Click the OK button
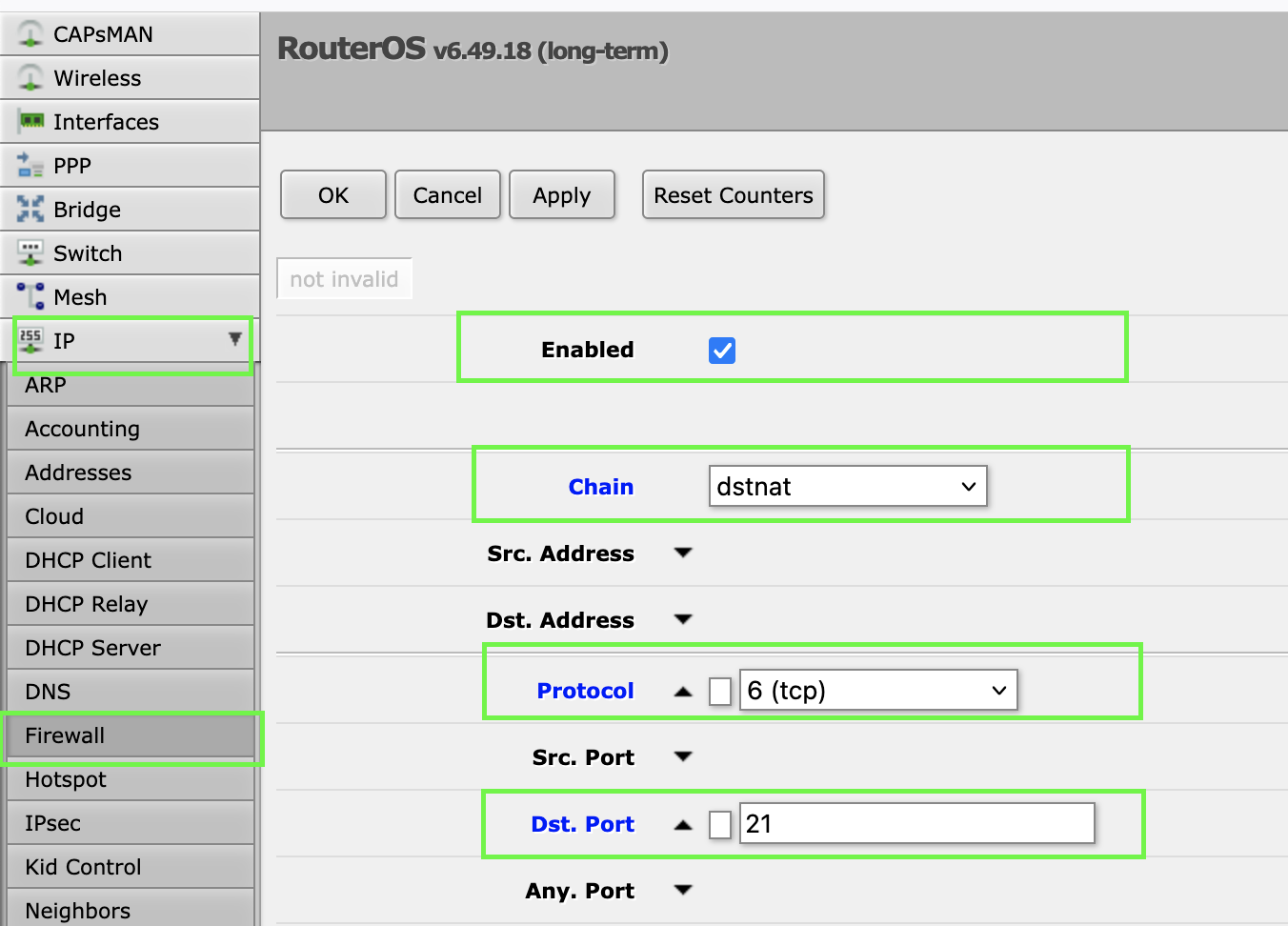The height and width of the screenshot is (926, 1288). click(333, 194)
